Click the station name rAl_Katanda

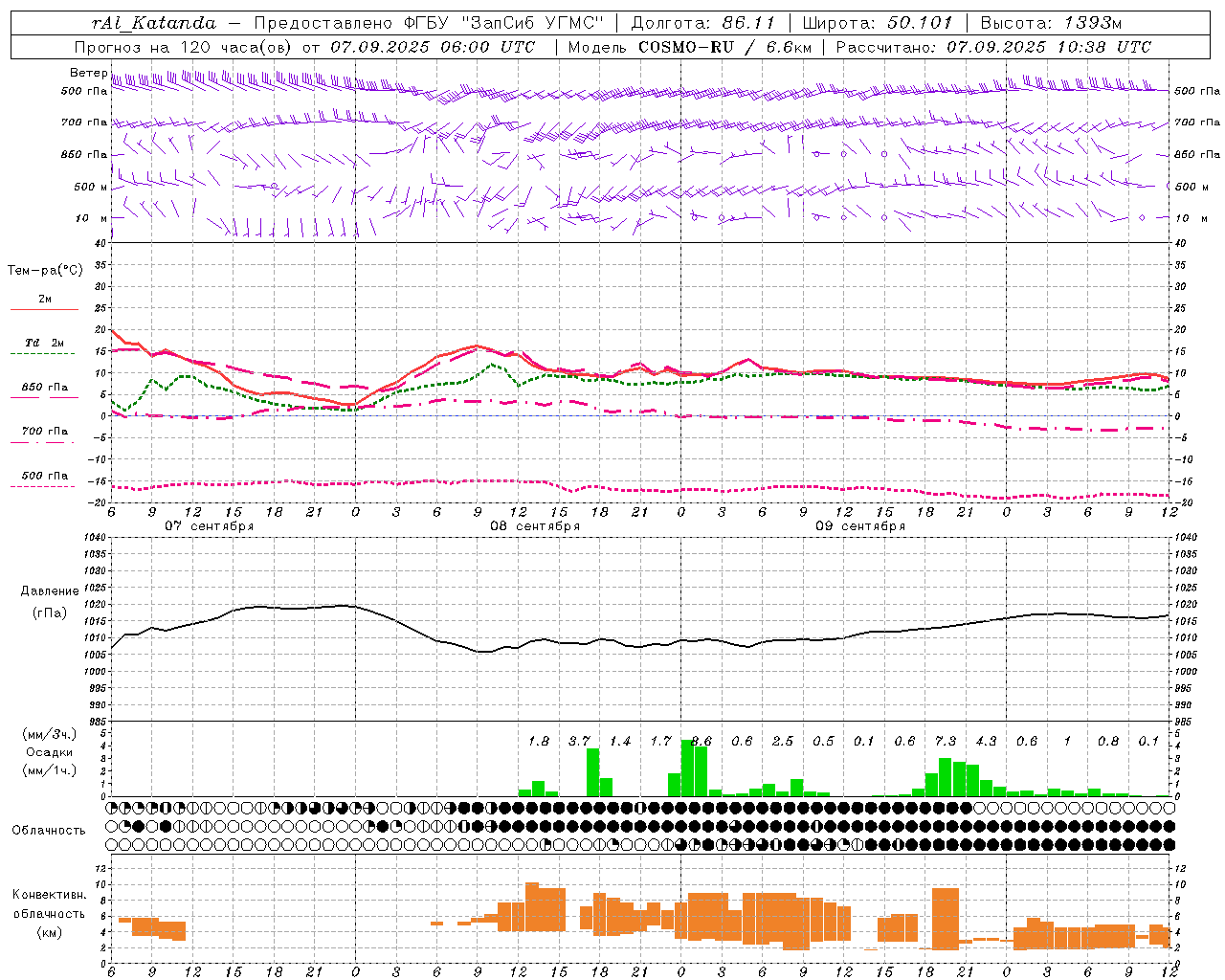(154, 23)
